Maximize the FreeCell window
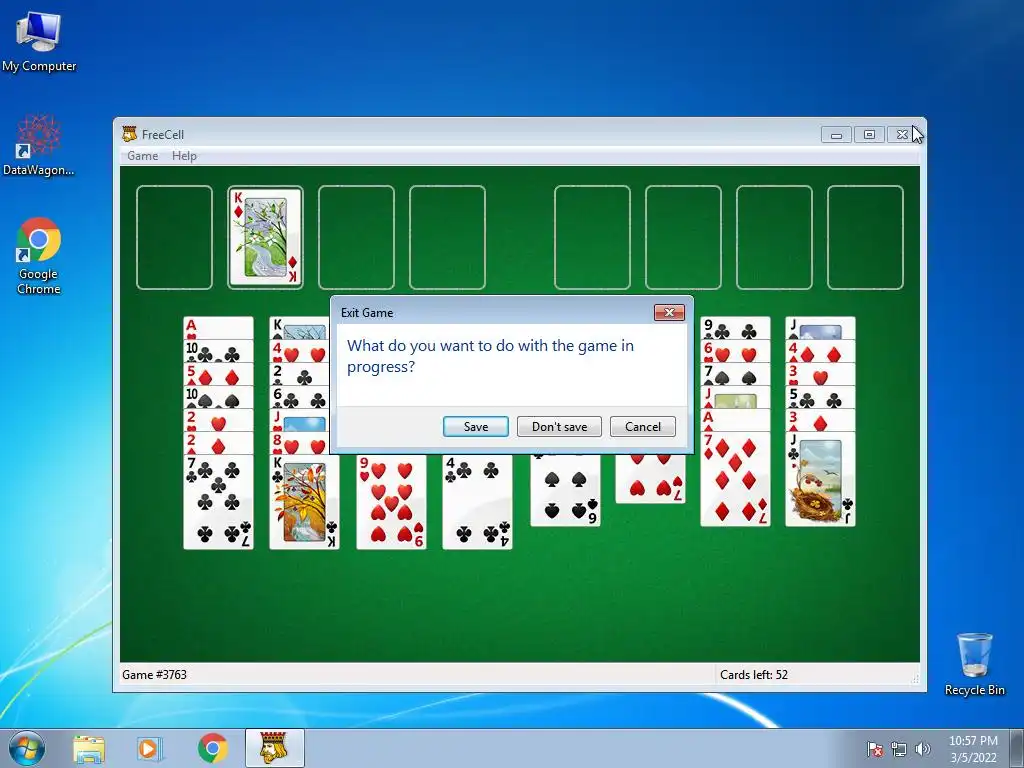Screen dimensions: 1024x768 (x=869, y=135)
